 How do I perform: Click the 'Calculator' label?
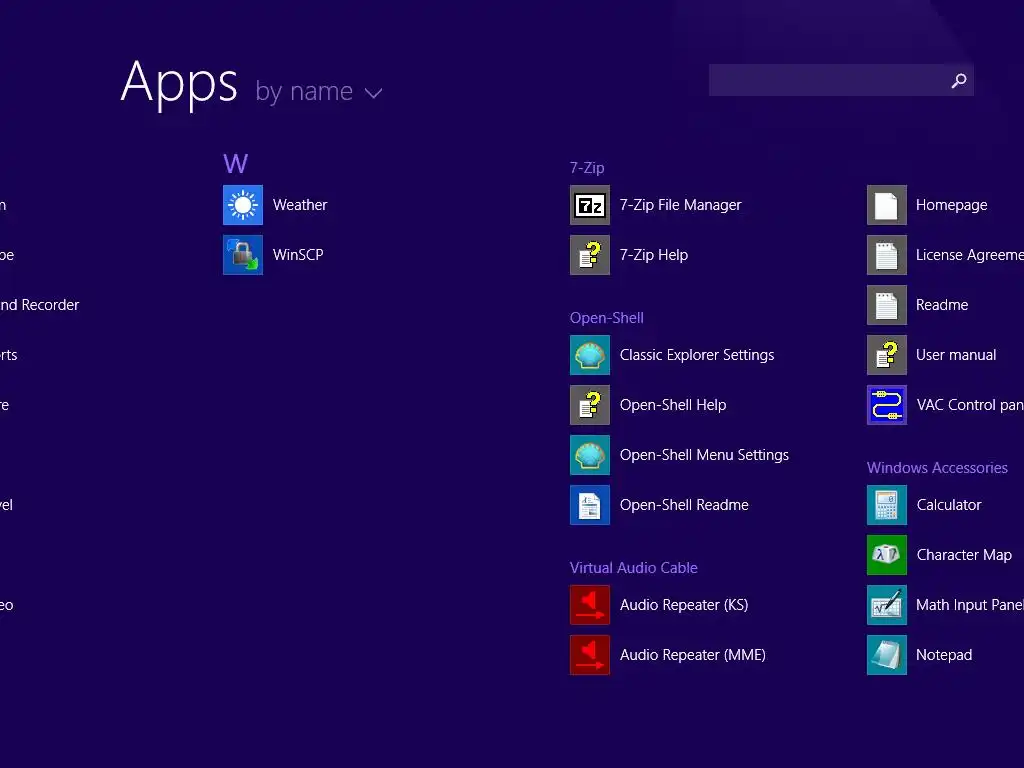tap(949, 505)
